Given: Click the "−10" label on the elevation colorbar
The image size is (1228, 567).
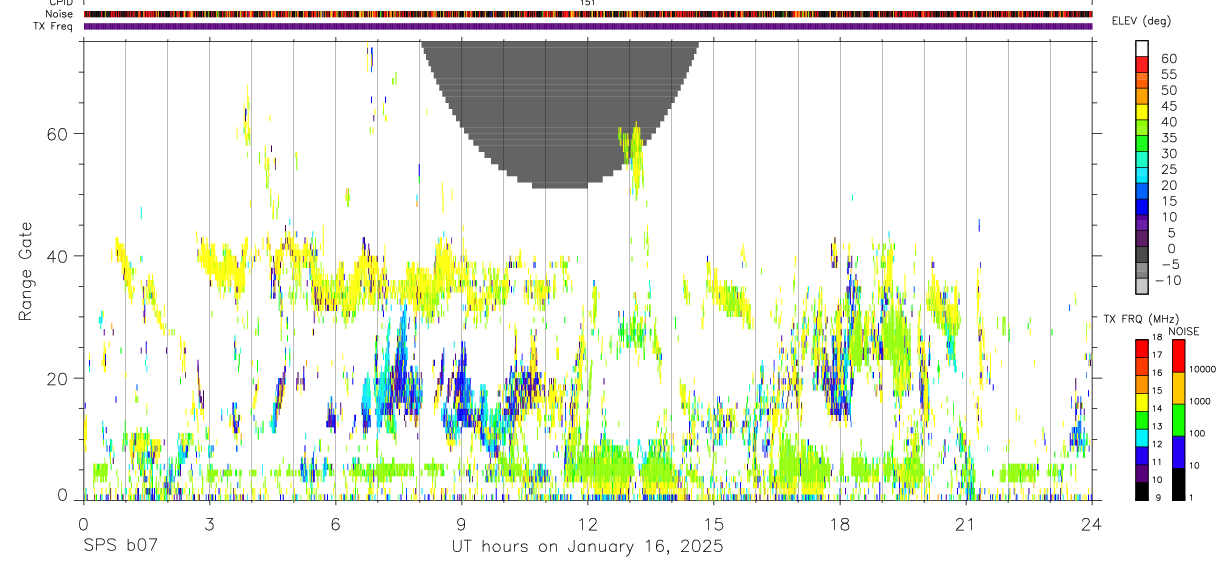Looking at the screenshot, I should tap(1170, 280).
